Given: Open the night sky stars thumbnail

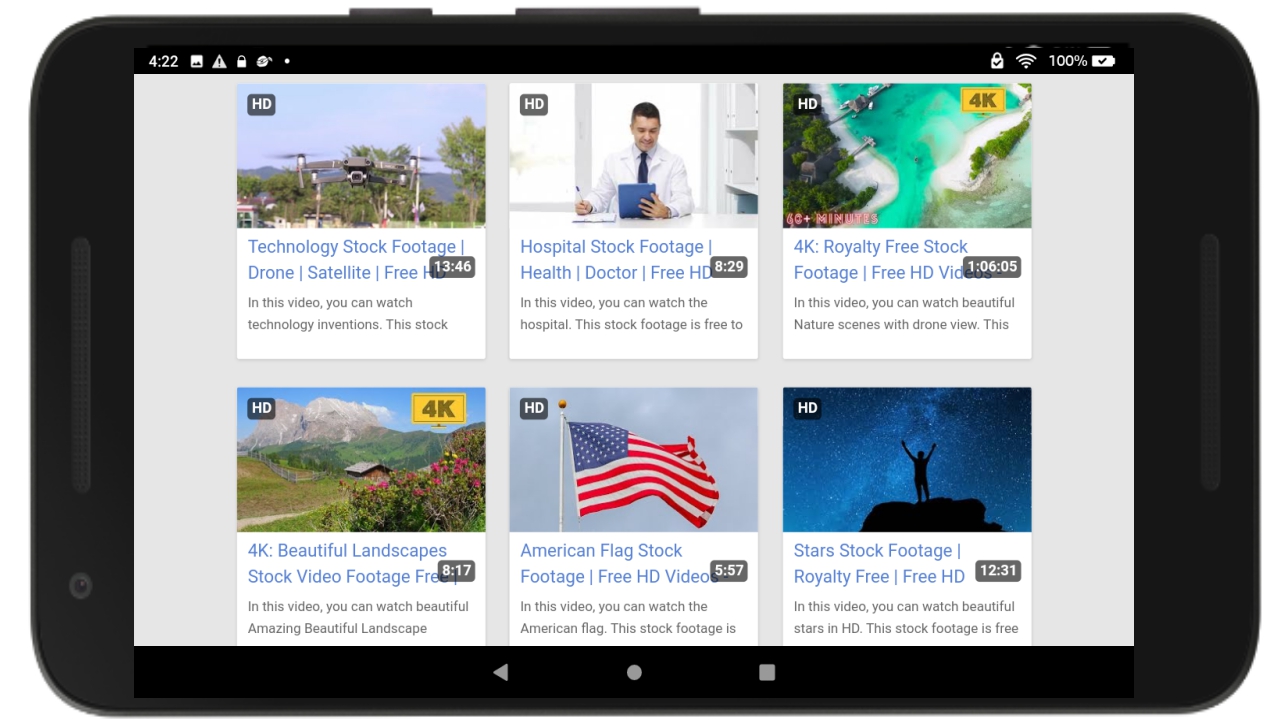Looking at the screenshot, I should [906, 459].
